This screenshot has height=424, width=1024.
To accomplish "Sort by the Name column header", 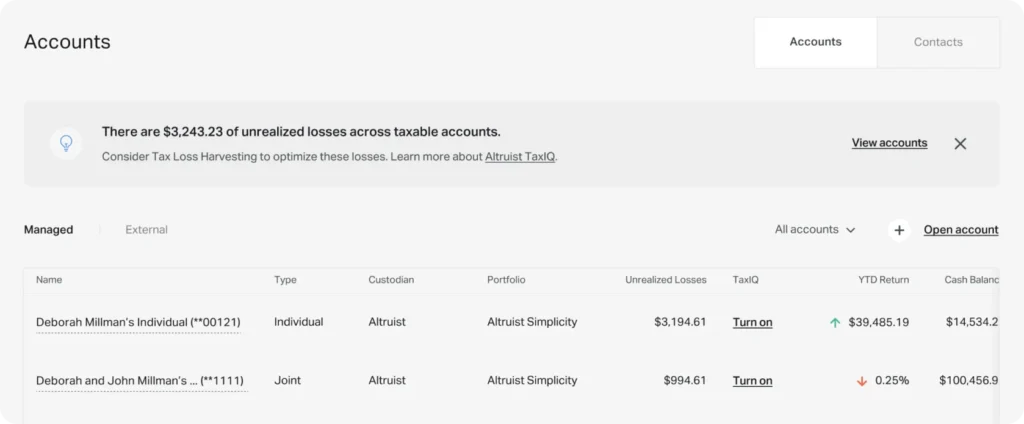I will point(49,280).
